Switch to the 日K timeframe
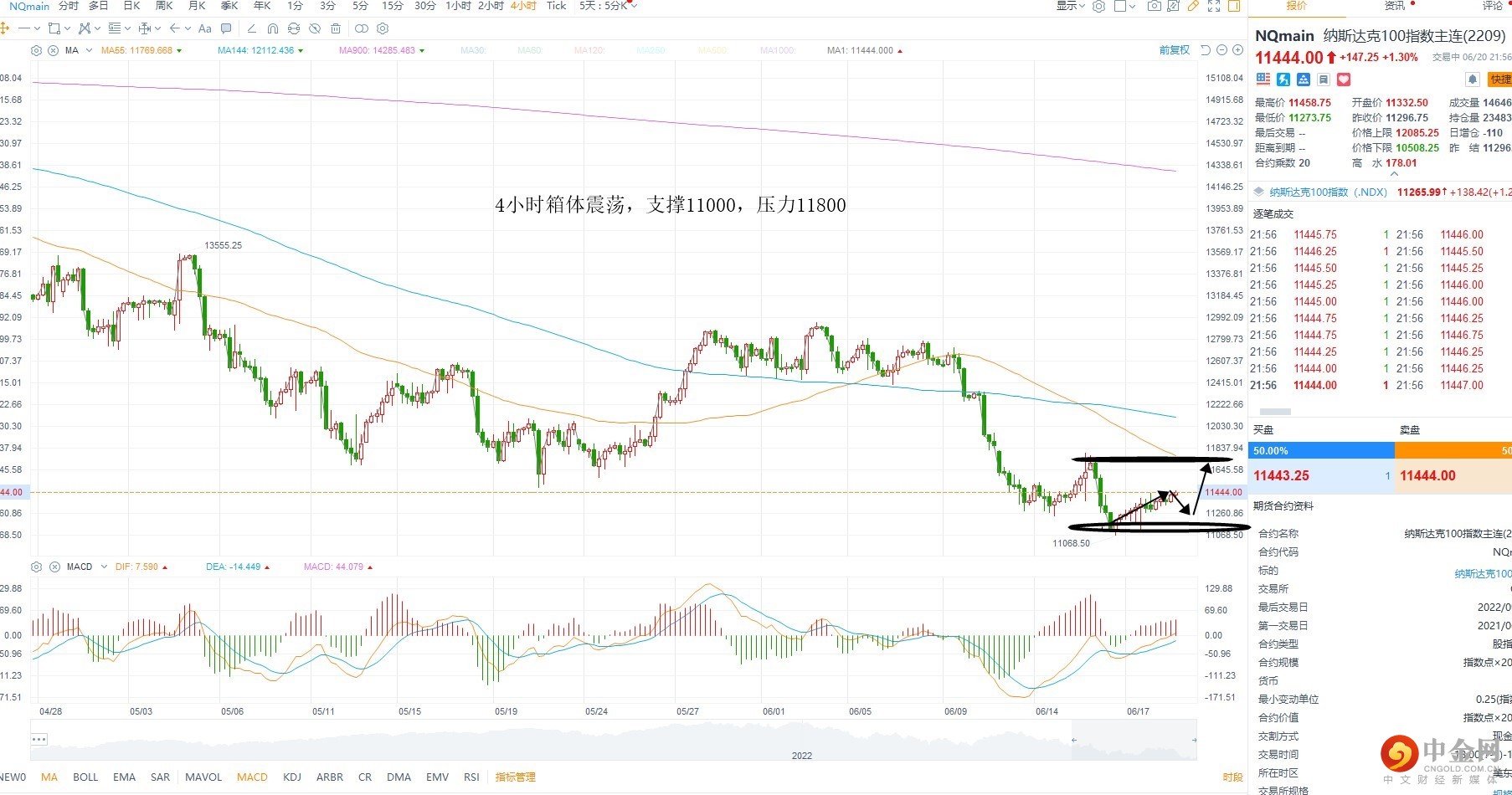The width and height of the screenshot is (1512, 795). (131, 6)
